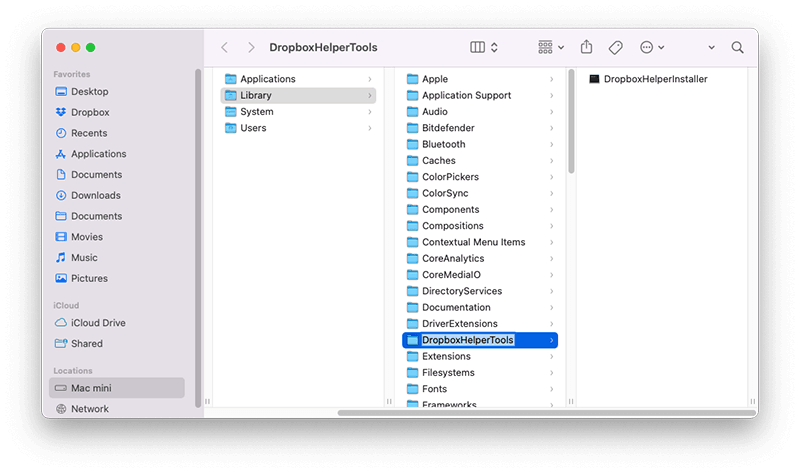Select the DriverExtensions folder

click(480, 324)
